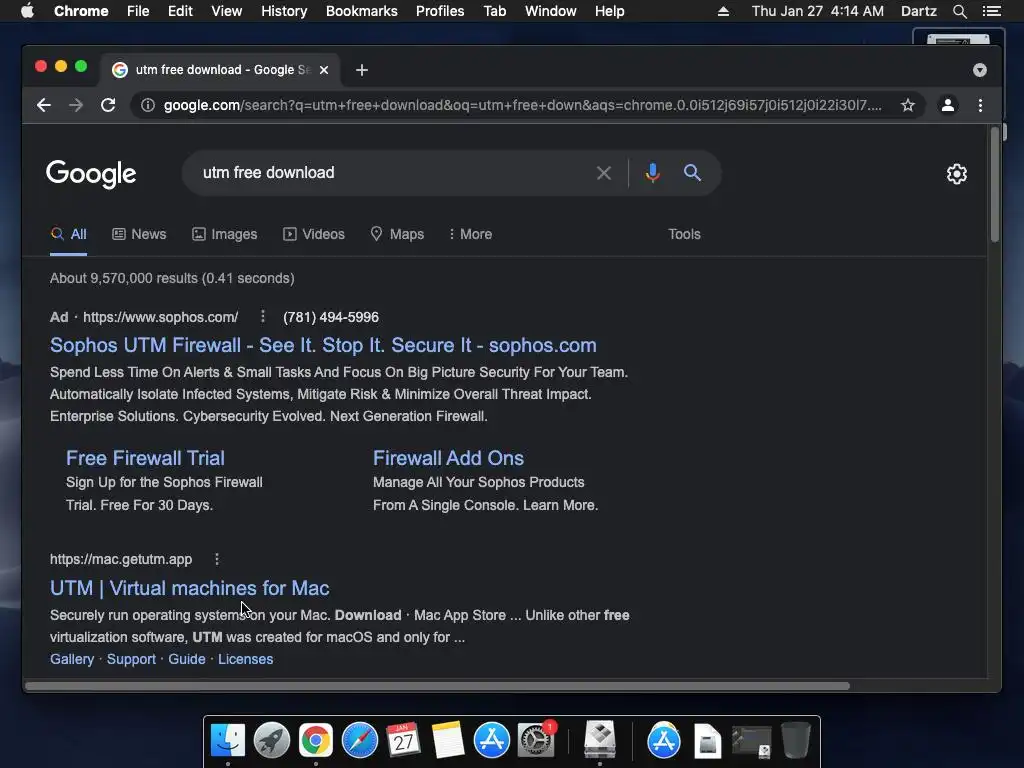Submit search with the magnifier icon
This screenshot has width=1024, height=768.
tap(692, 173)
